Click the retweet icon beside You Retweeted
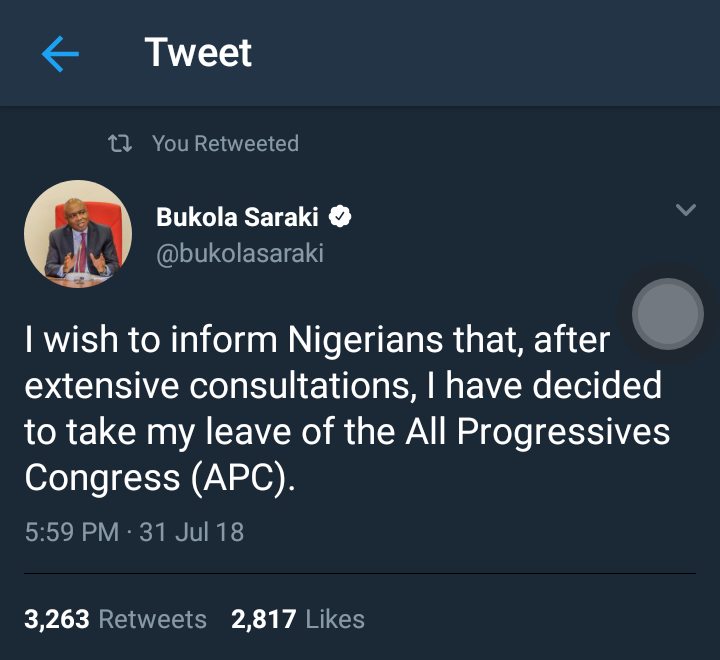This screenshot has height=660, width=720. [x=120, y=144]
